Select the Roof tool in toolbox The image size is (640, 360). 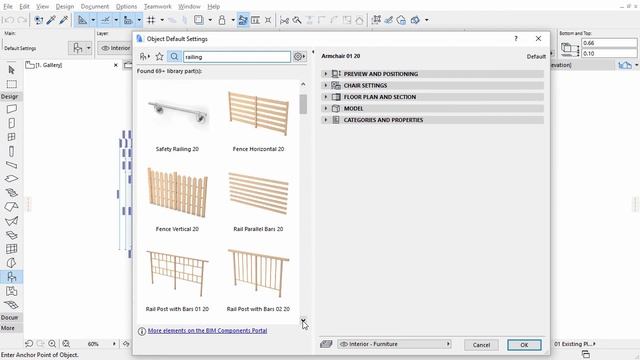[11, 207]
